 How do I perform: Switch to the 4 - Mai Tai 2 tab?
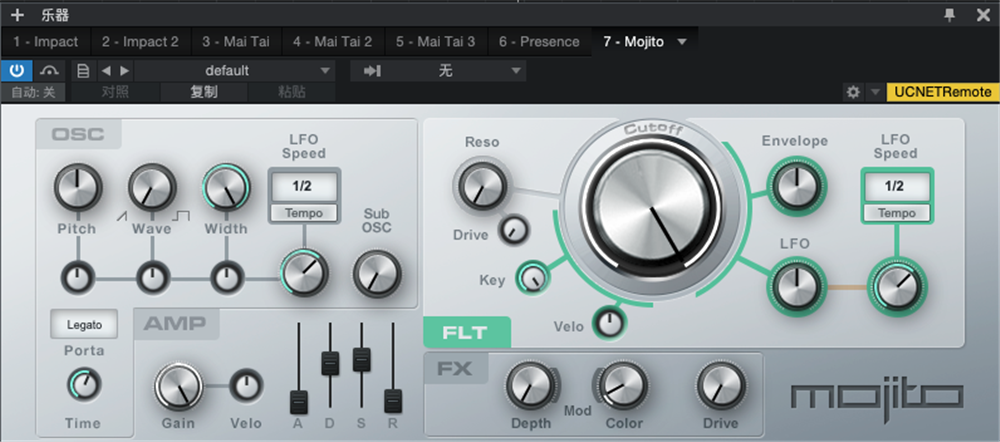(332, 42)
